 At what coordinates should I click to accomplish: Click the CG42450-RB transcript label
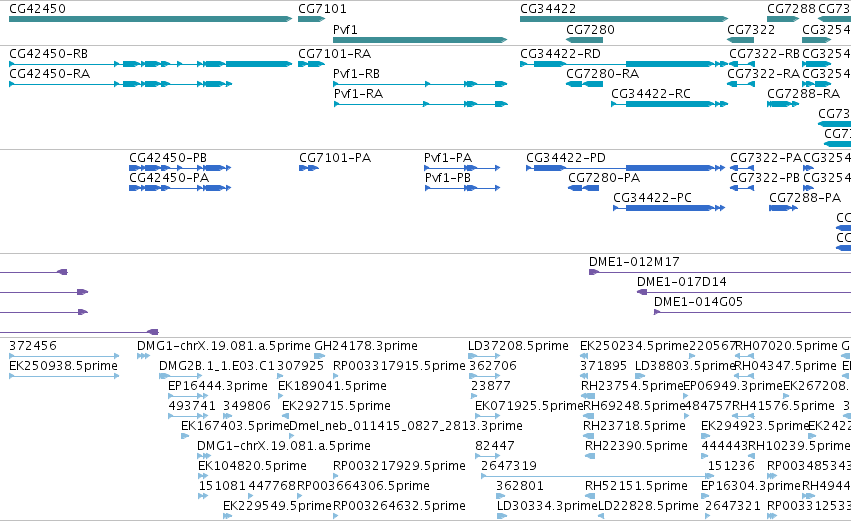pyautogui.click(x=48, y=54)
